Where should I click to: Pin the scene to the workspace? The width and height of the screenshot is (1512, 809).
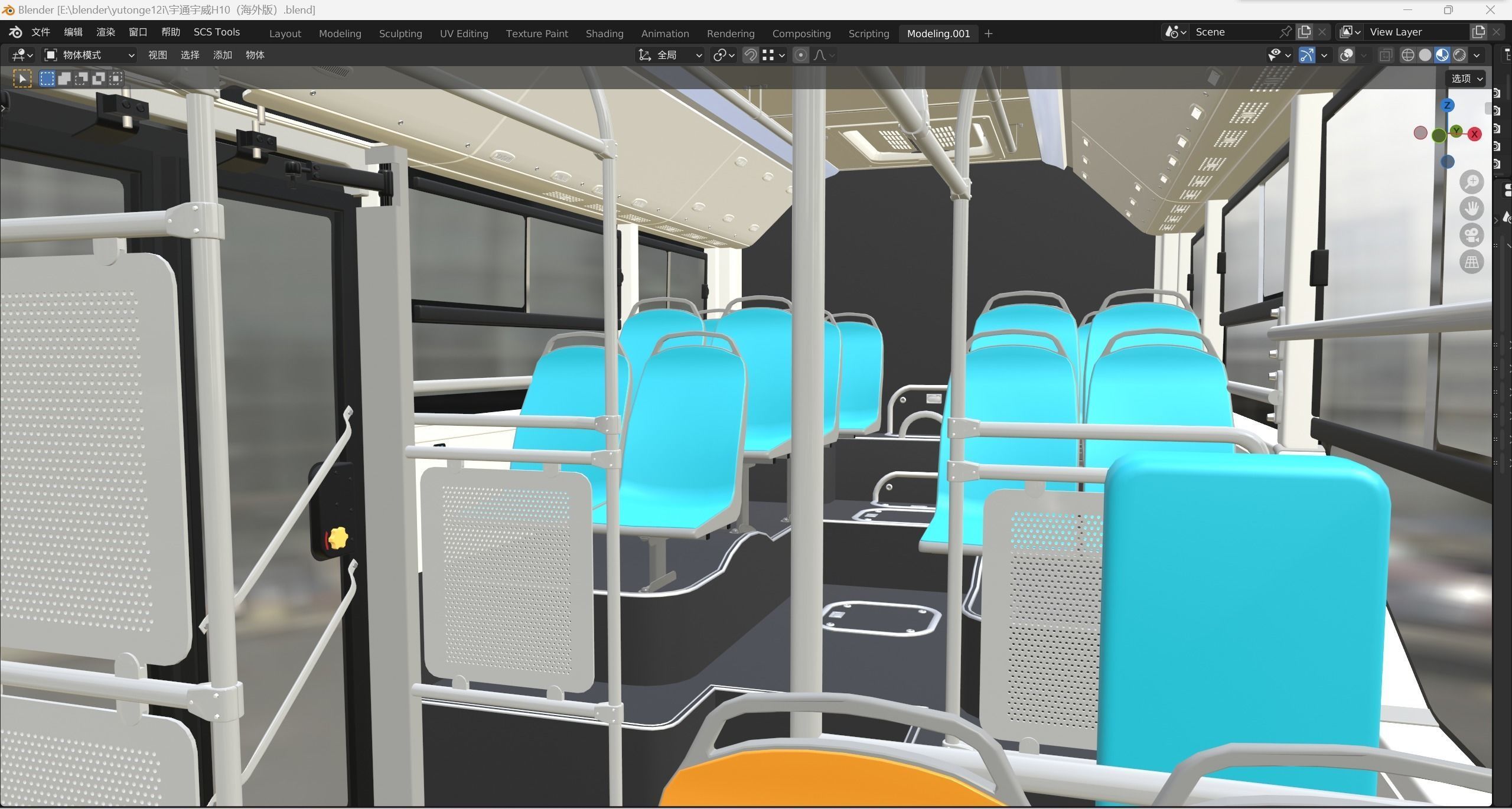[1285, 32]
